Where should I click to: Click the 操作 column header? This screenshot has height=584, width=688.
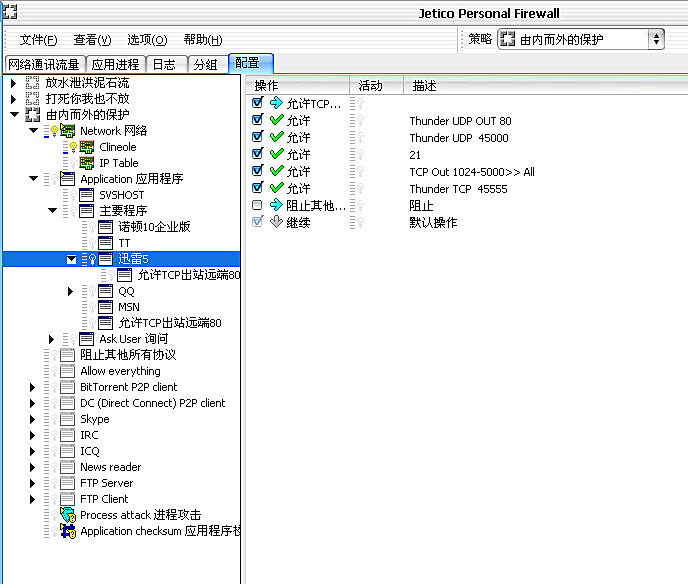[267, 86]
